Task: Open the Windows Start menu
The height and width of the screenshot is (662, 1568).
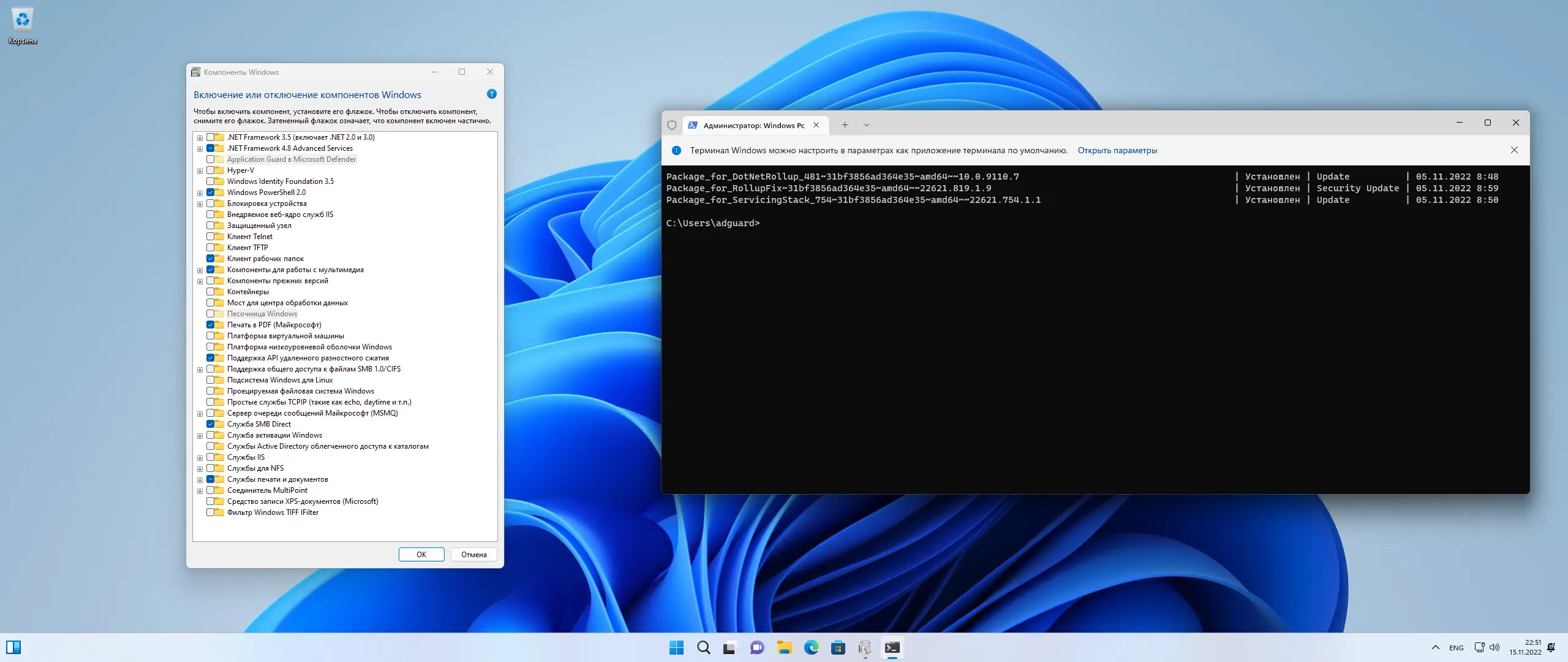Action: 676,648
